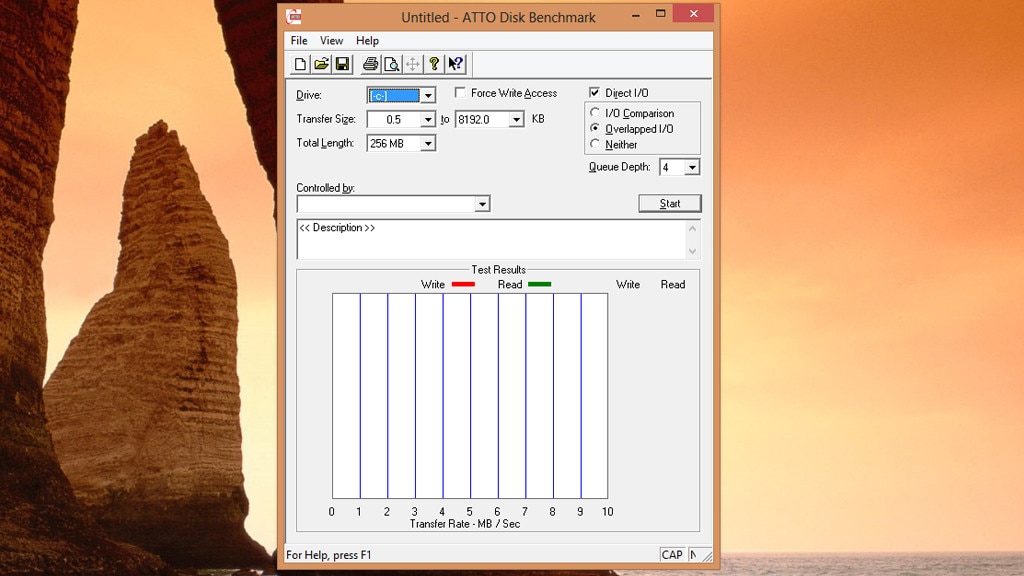Open Transfer Size maximum 8192.0 dropdown

pos(517,120)
